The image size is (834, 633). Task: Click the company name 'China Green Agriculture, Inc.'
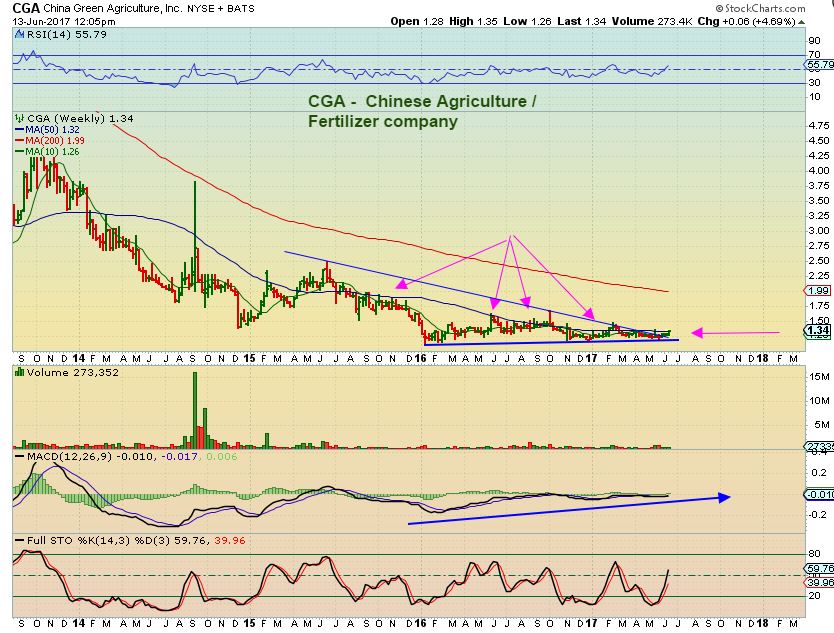113,9
